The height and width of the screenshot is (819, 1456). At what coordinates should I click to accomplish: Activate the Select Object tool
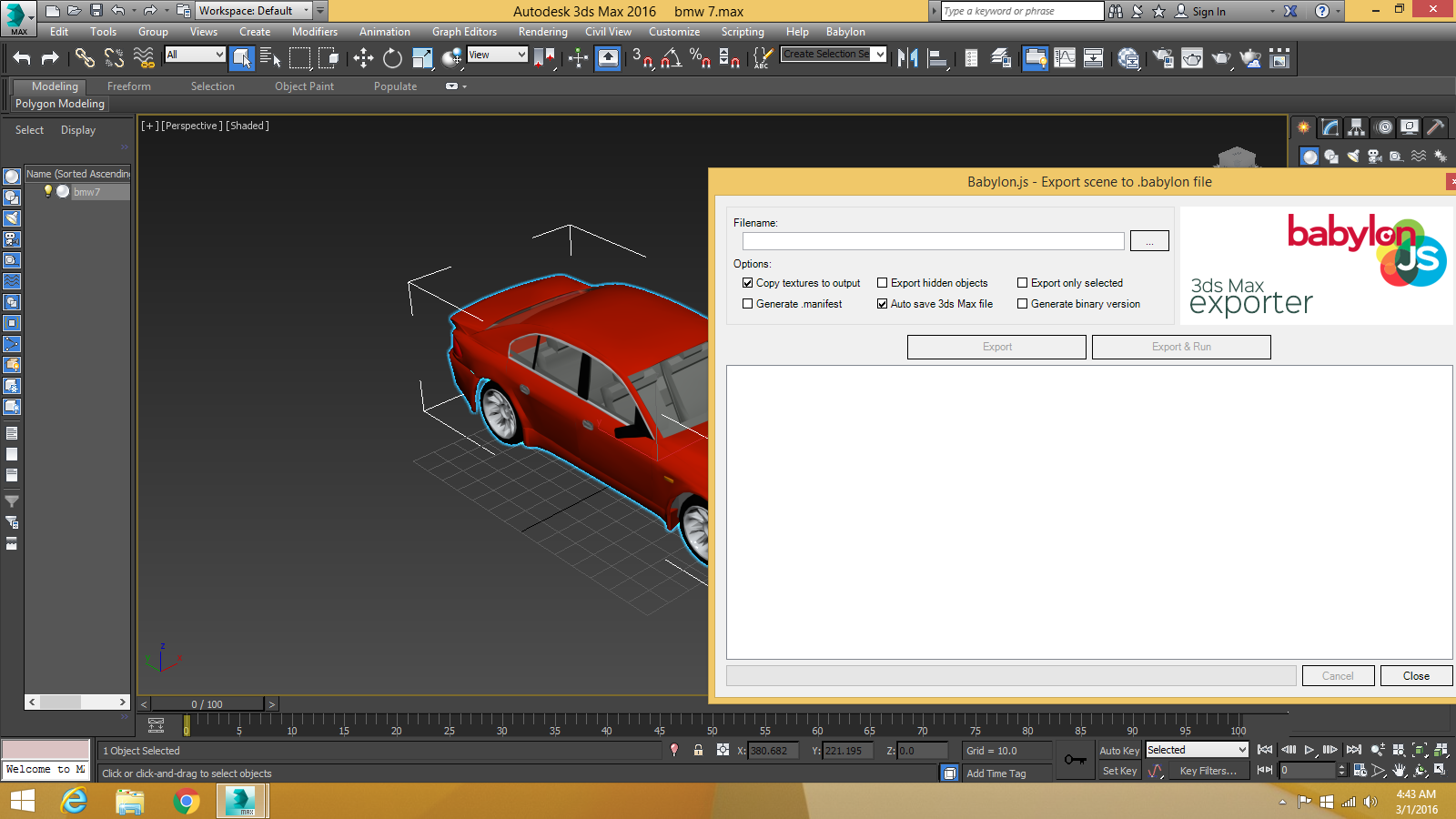point(241,58)
